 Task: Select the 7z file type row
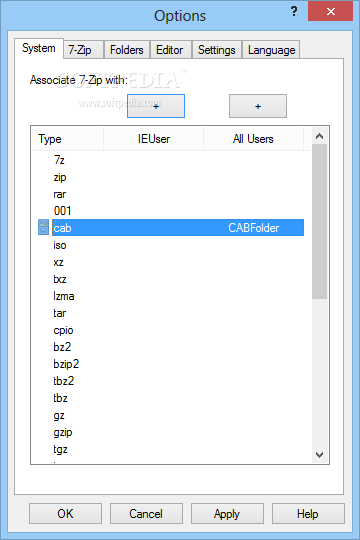pyautogui.click(x=171, y=160)
